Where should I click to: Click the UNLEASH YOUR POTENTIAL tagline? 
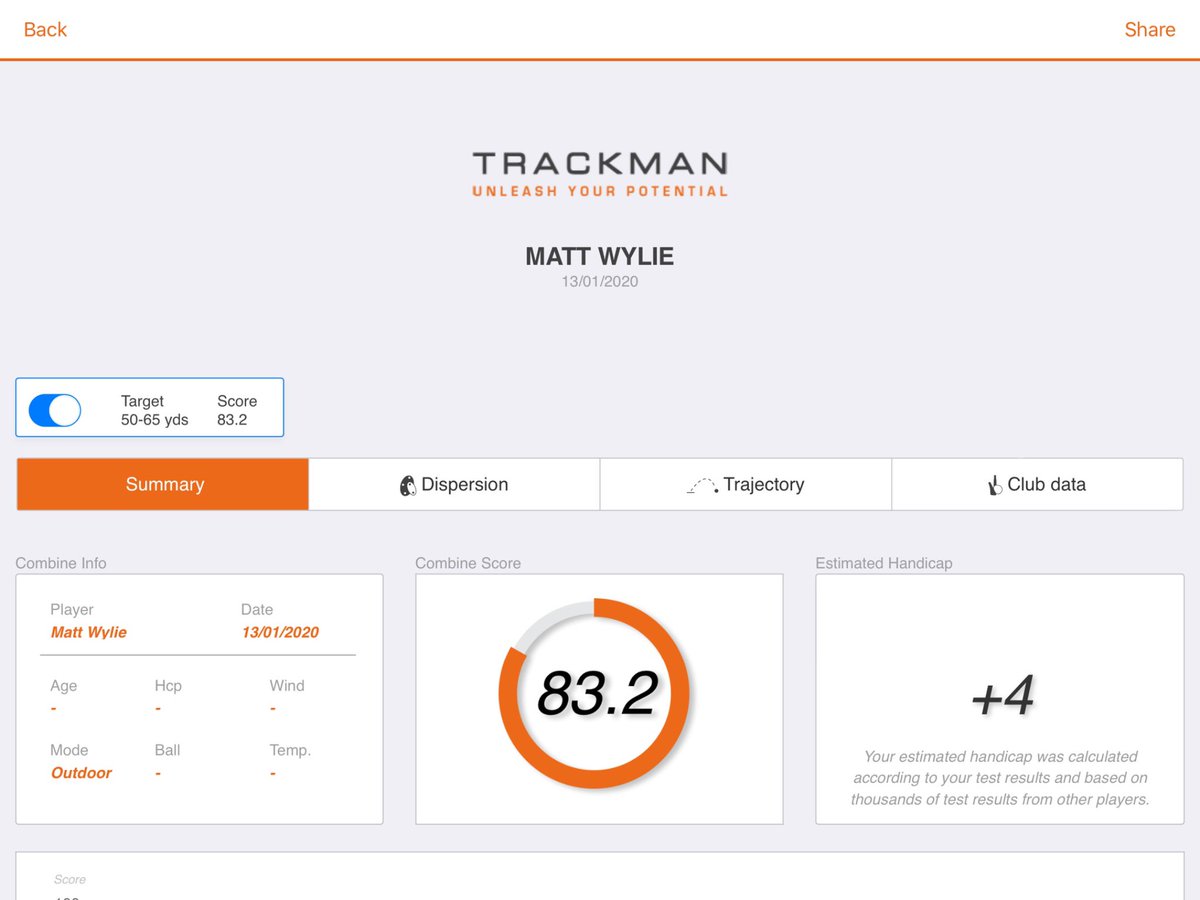tap(600, 190)
